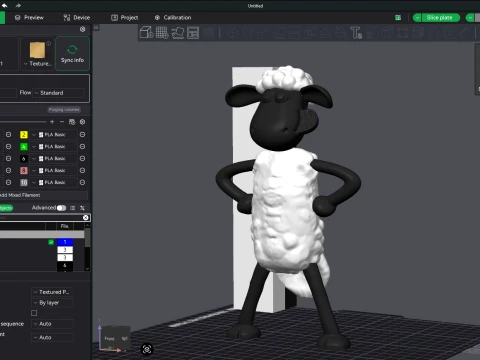Expand the Slice plate dropdown arrow
This screenshot has height=360, width=480.
417,18
